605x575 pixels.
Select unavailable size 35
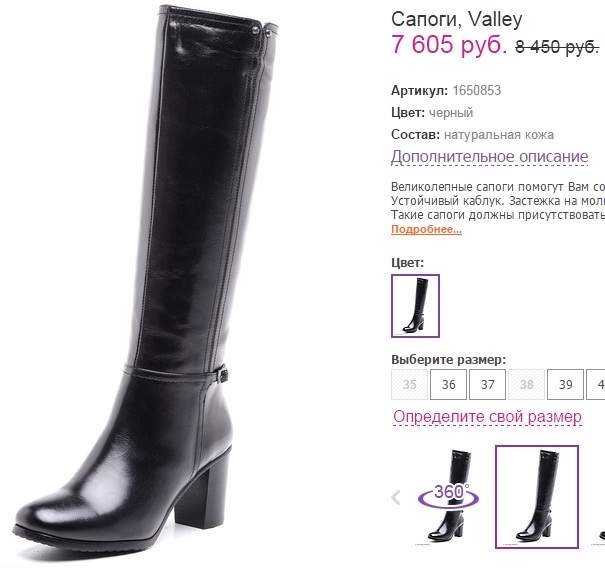coord(409,384)
